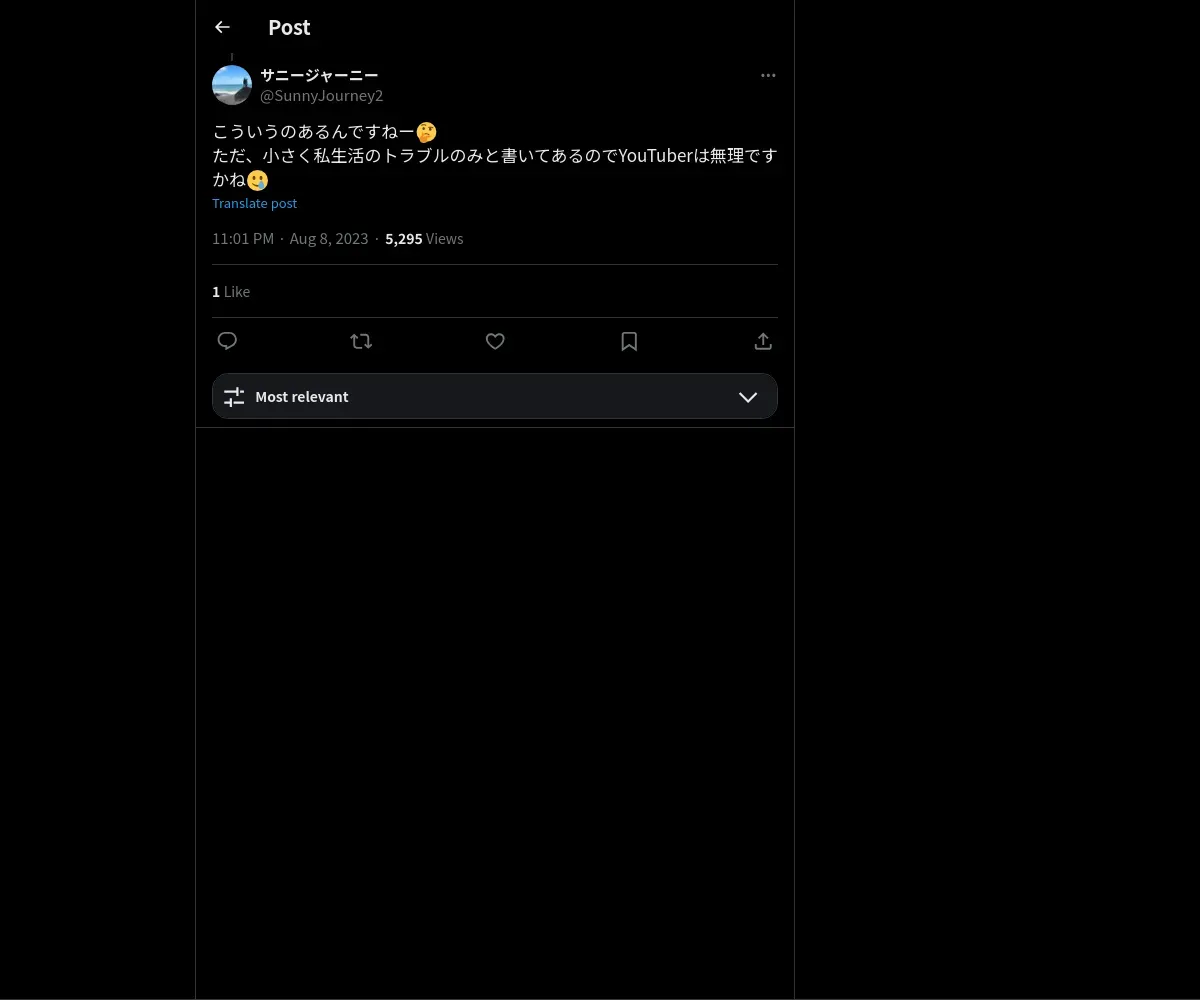Click the display name サニージャーニー
Screen dimensions: 1200x1000
click(x=319, y=75)
